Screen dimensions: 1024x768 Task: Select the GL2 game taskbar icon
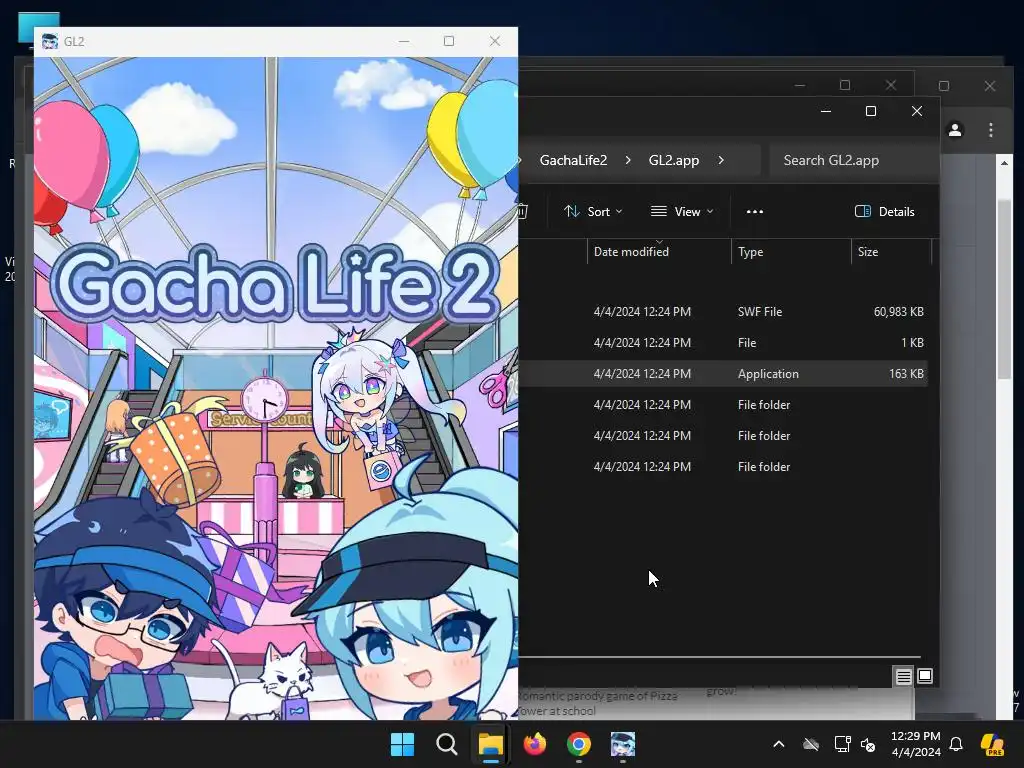coord(623,744)
